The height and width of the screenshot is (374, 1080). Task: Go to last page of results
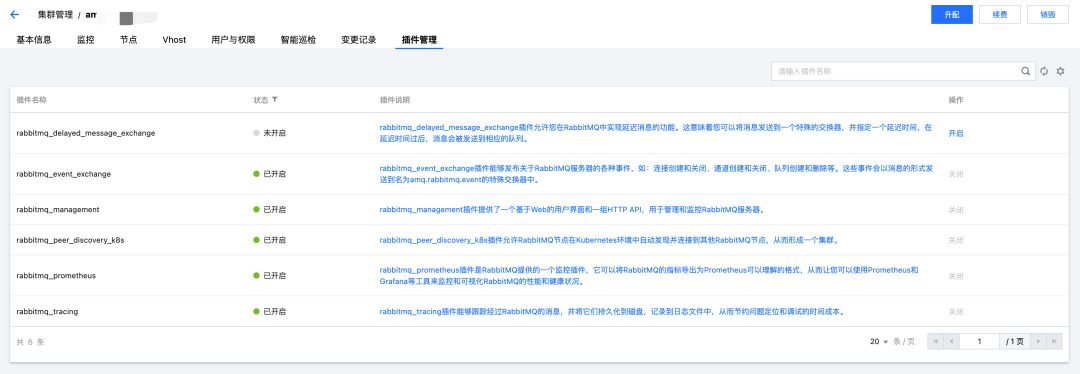click(1055, 342)
